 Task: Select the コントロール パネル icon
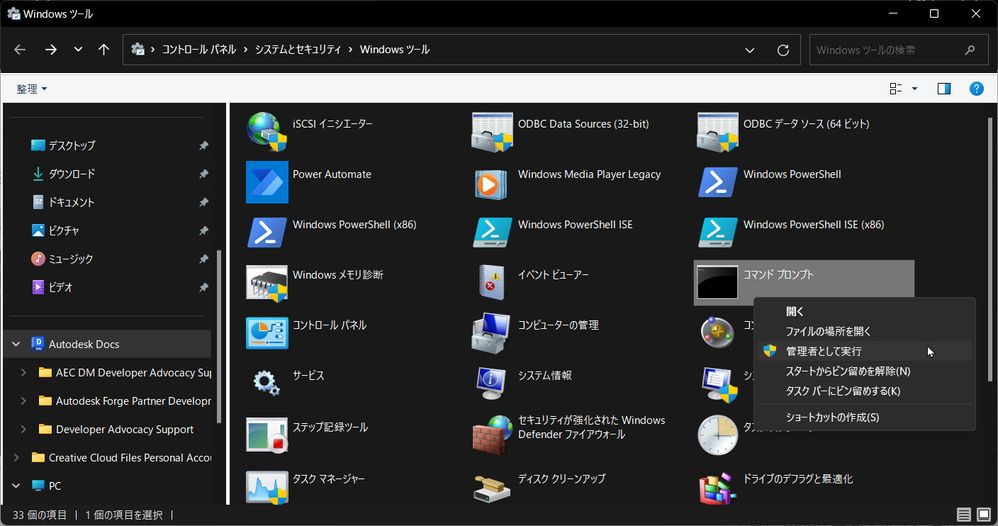[x=267, y=332]
